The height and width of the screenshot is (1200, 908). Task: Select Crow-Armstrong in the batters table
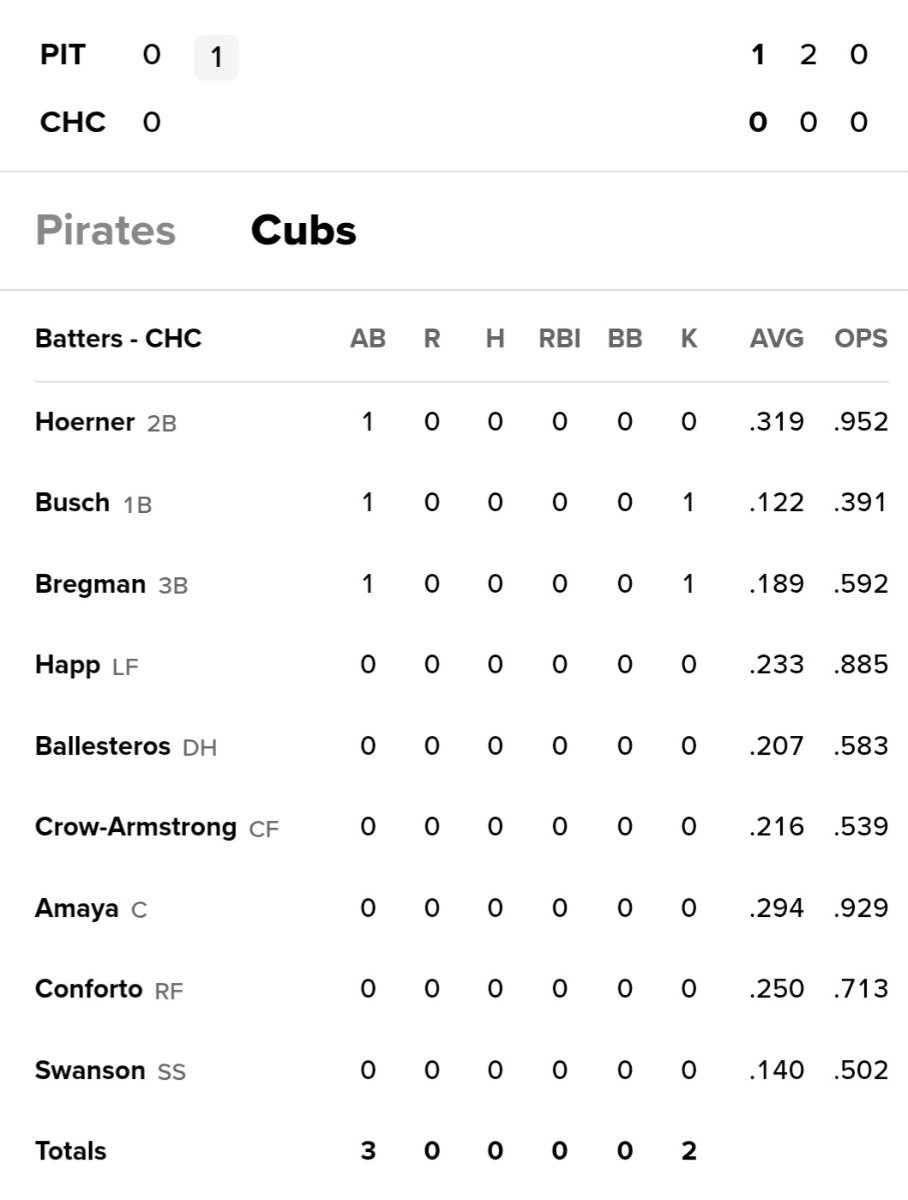[x=135, y=827]
